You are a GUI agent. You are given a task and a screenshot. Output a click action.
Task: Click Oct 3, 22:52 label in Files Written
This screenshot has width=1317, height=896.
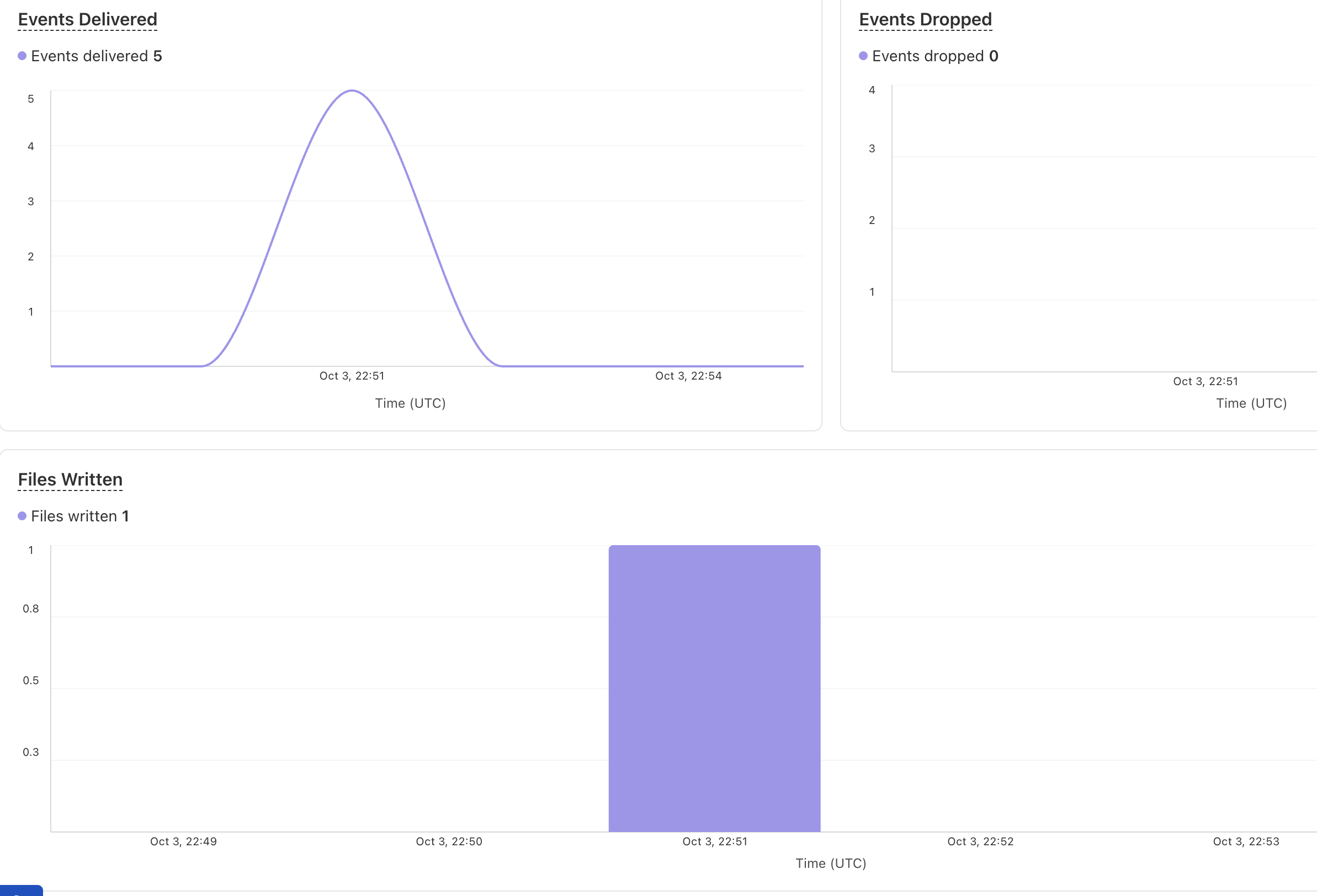(x=980, y=841)
